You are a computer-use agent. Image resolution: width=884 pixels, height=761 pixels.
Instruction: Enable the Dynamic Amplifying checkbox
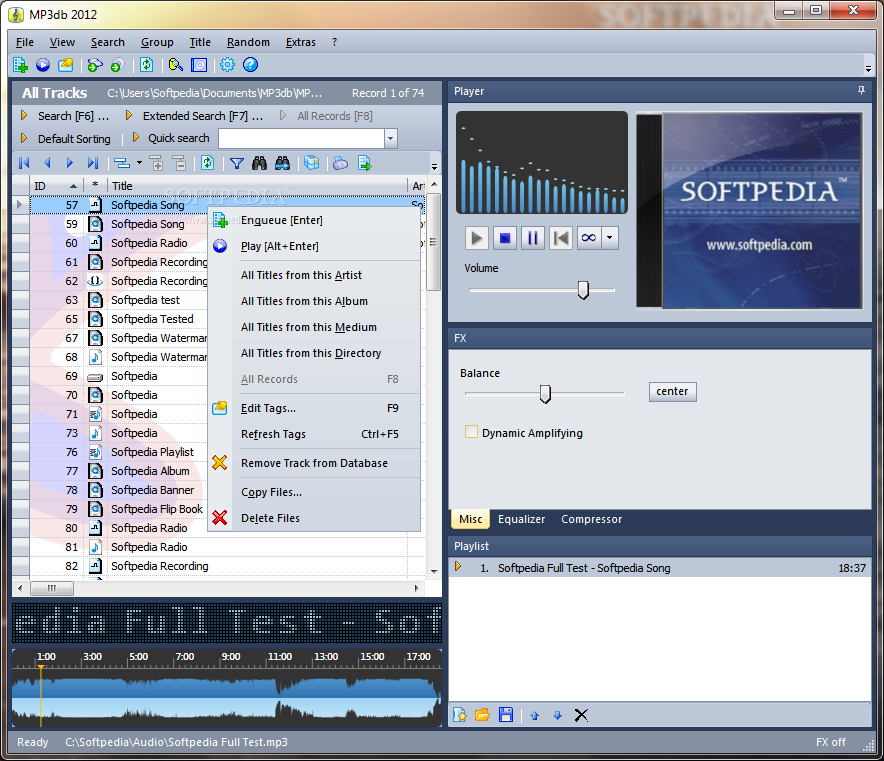tap(471, 432)
